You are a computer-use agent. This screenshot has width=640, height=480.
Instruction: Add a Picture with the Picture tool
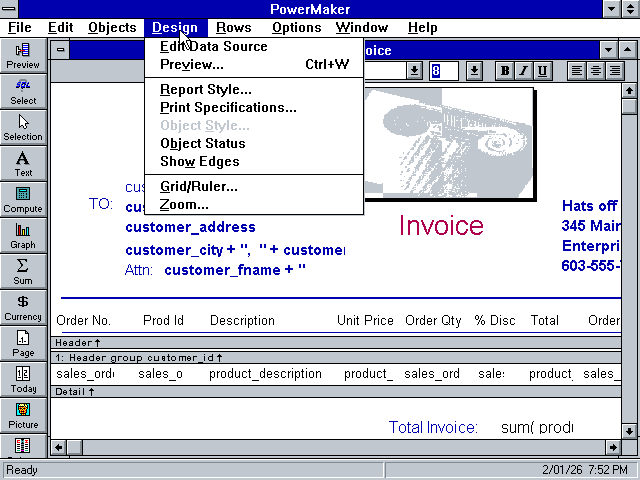(x=23, y=415)
